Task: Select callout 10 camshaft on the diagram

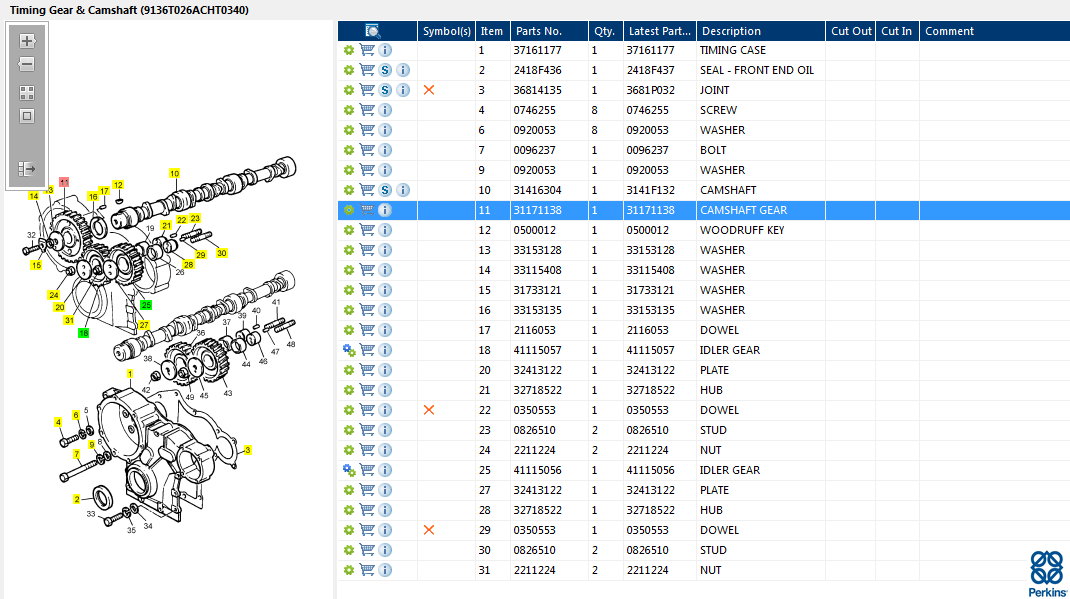Action: click(175, 174)
